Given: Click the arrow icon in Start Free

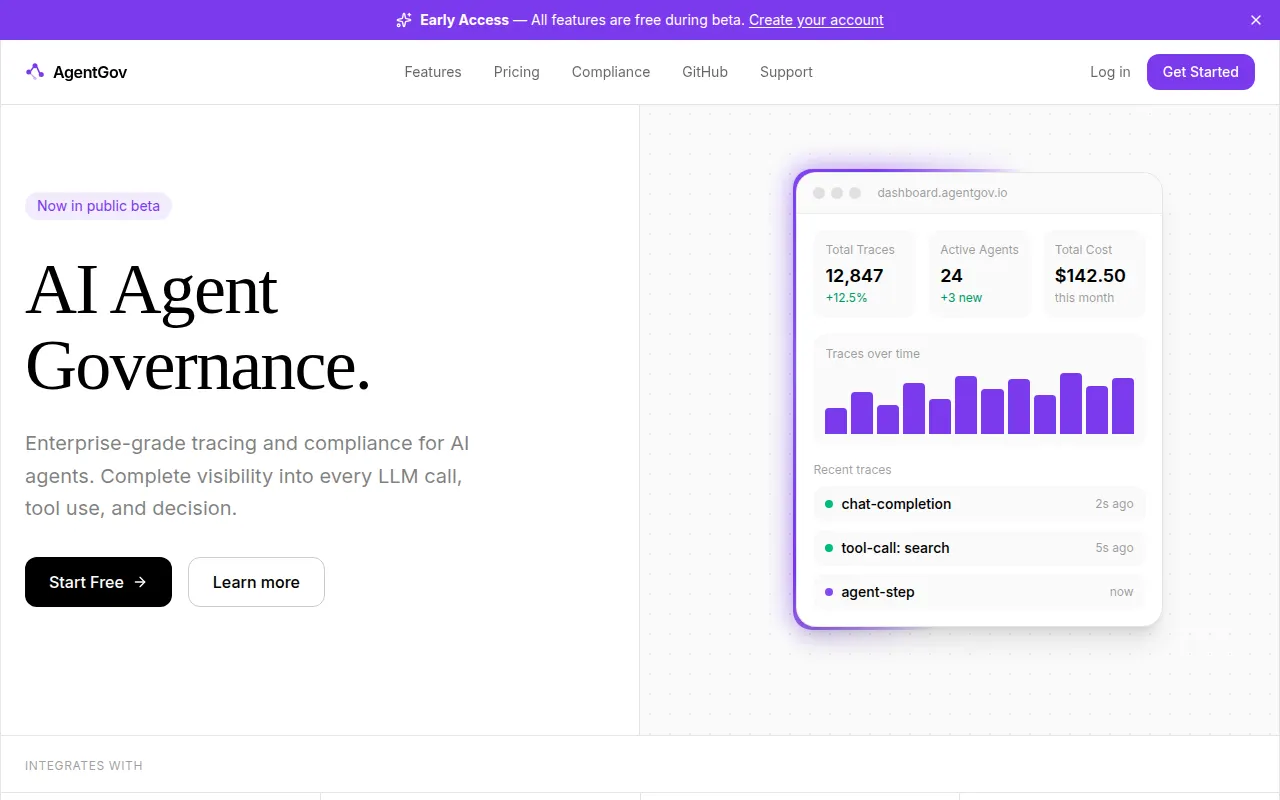Looking at the screenshot, I should [x=140, y=582].
